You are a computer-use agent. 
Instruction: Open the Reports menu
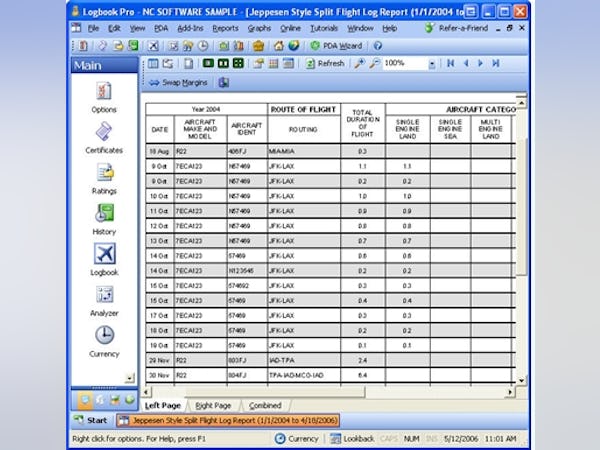[225, 28]
